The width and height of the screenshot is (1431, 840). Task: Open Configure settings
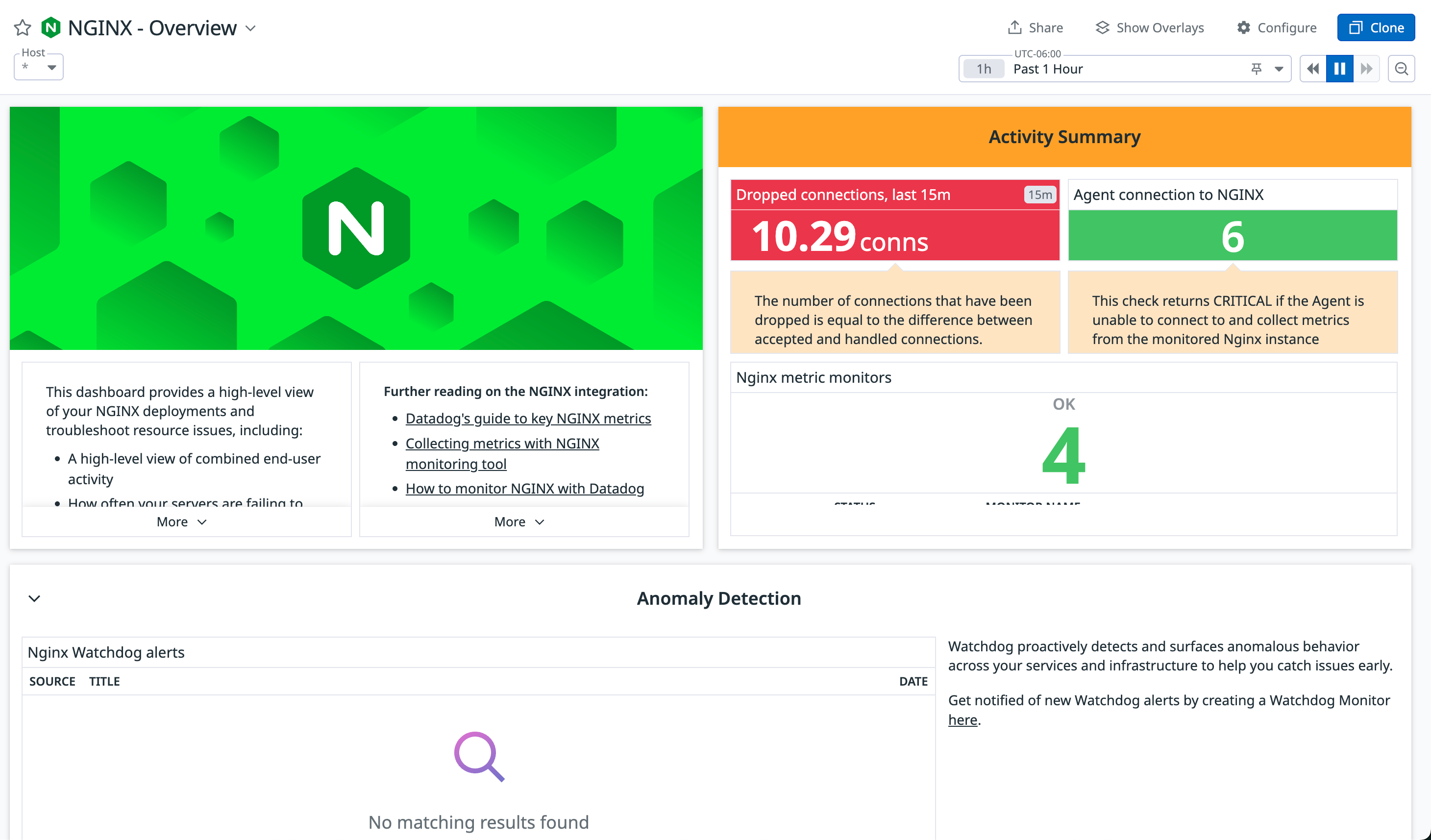[1277, 27]
